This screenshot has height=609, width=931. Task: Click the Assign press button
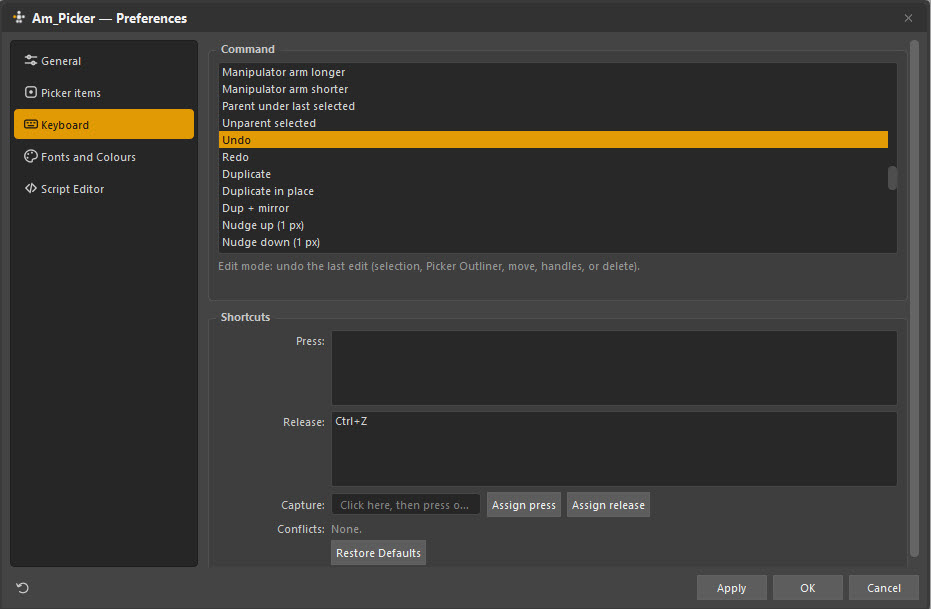click(524, 505)
